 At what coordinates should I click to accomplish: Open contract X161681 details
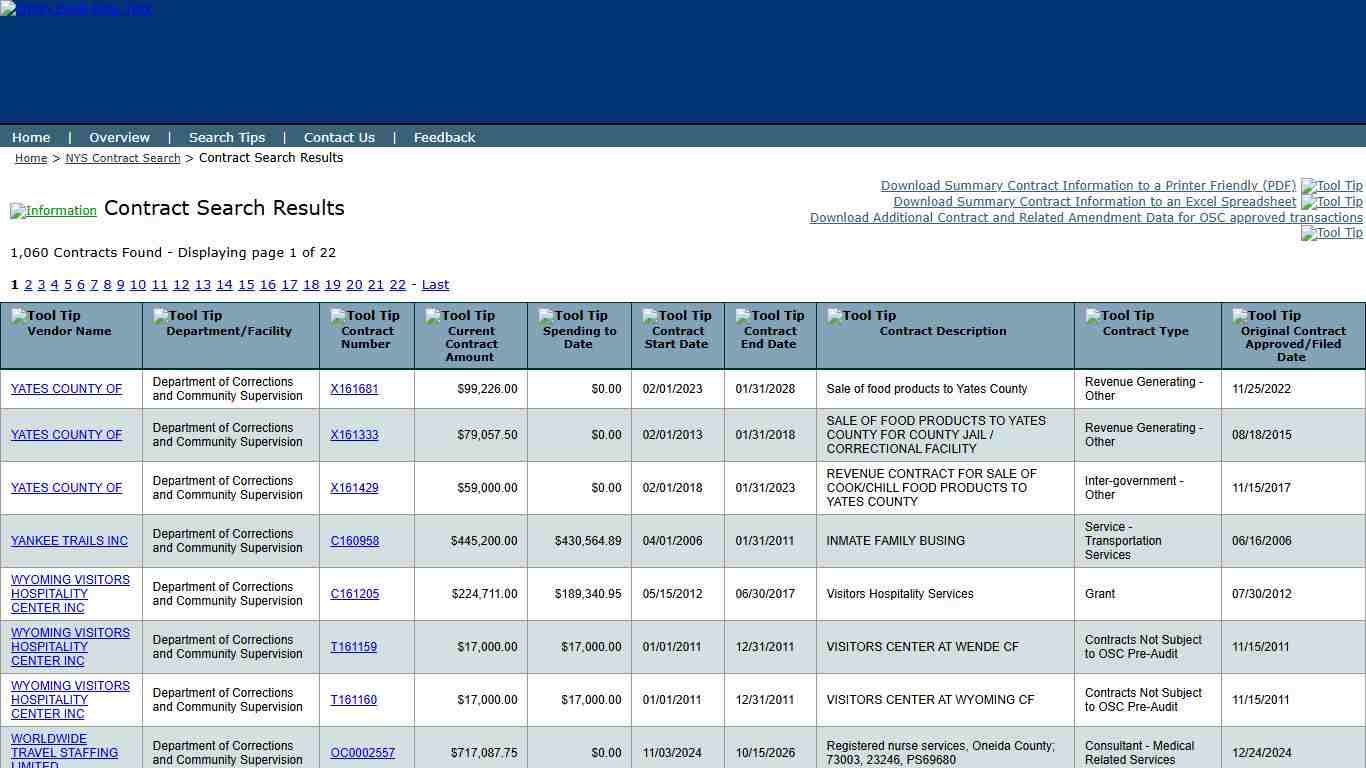point(355,389)
